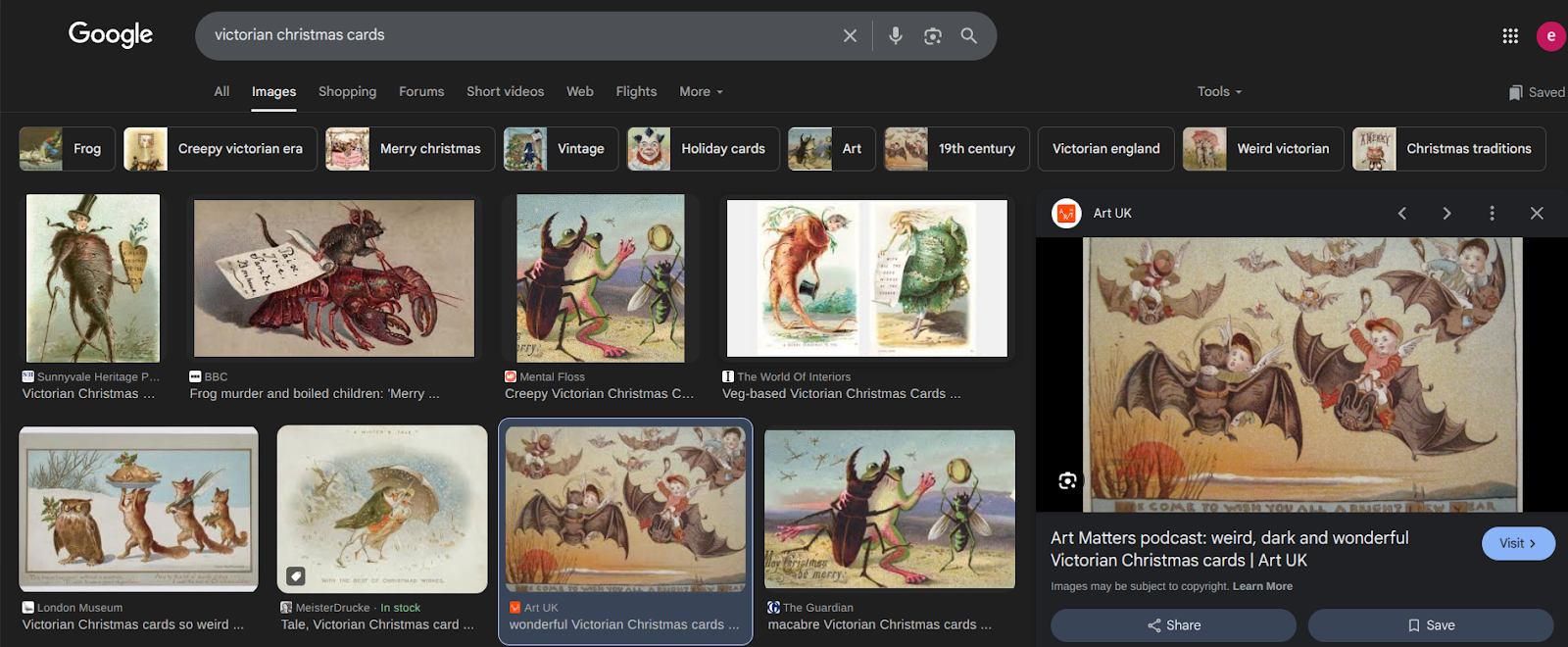1568x647 pixels.
Task: Click the product tag icon on MeisterDrucke image
Action: coord(296,575)
